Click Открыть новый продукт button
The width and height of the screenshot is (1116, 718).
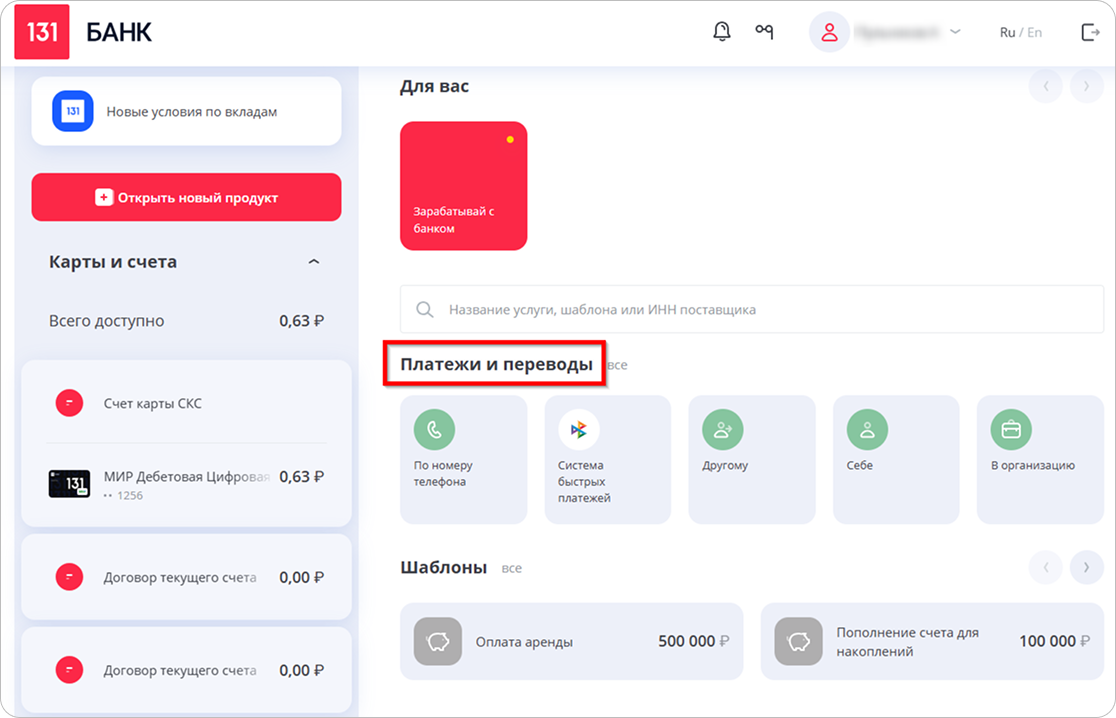pos(186,197)
